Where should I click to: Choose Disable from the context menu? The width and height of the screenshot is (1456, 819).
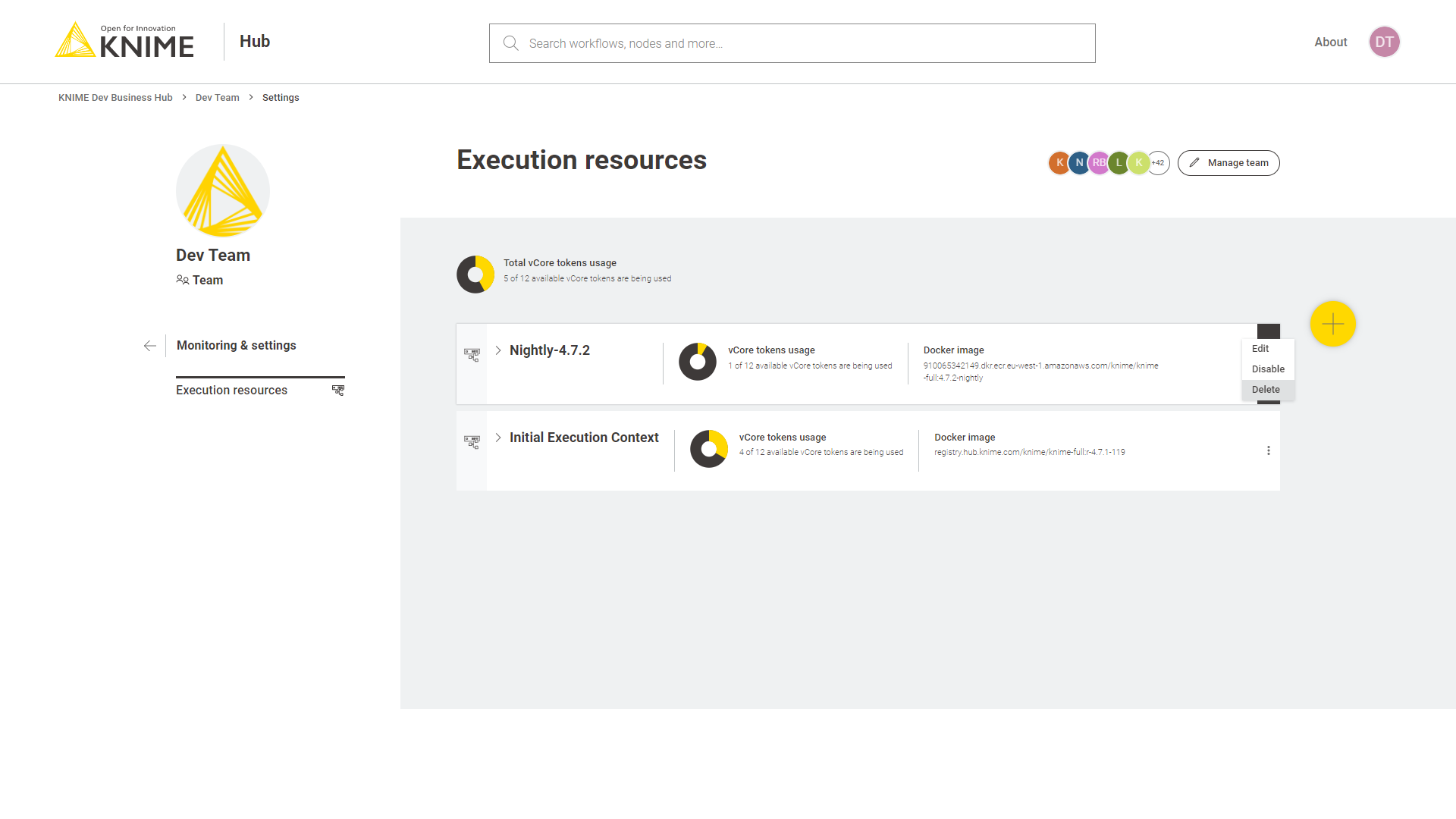[1268, 369]
